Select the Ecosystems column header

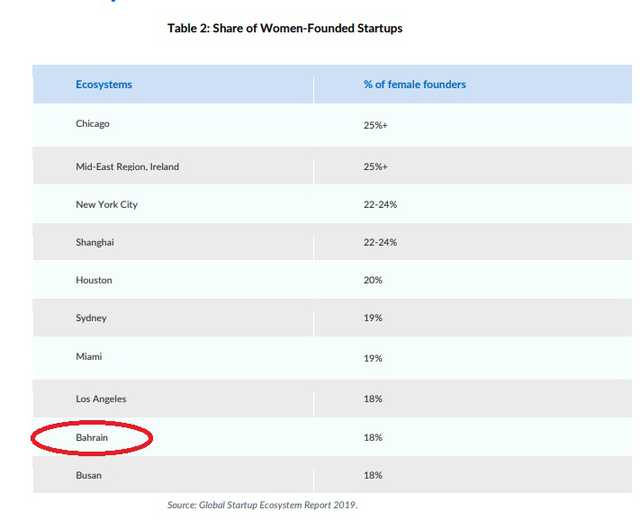coord(104,85)
